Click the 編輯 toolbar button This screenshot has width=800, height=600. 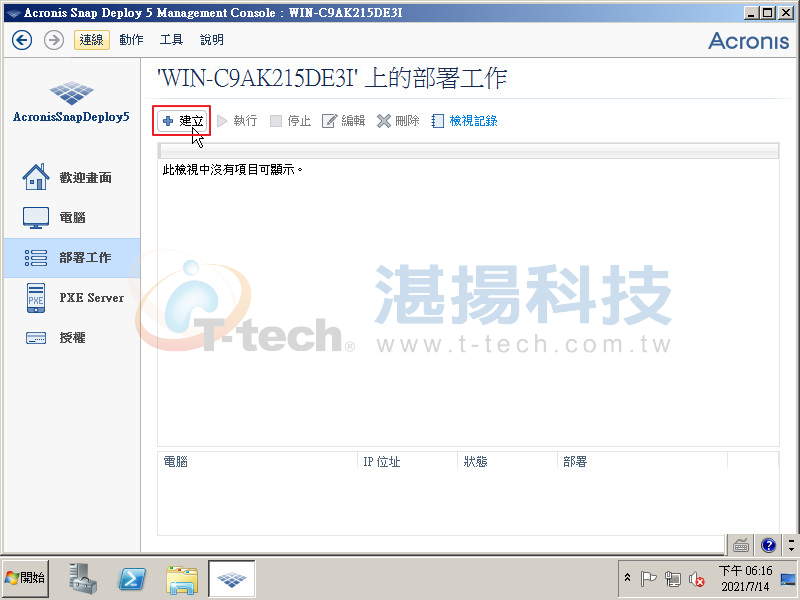point(343,121)
